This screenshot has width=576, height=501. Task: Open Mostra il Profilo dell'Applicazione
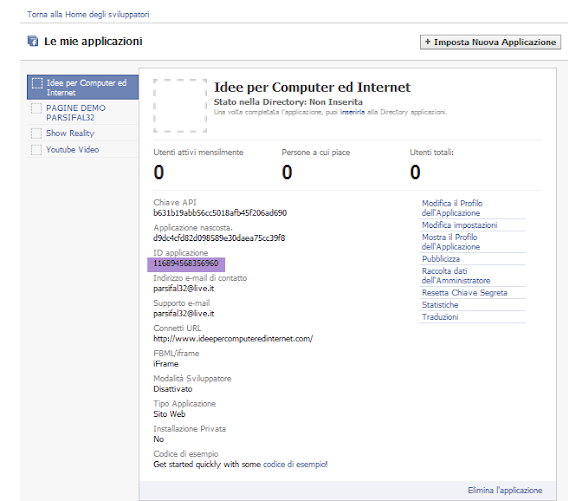pyautogui.click(x=451, y=242)
